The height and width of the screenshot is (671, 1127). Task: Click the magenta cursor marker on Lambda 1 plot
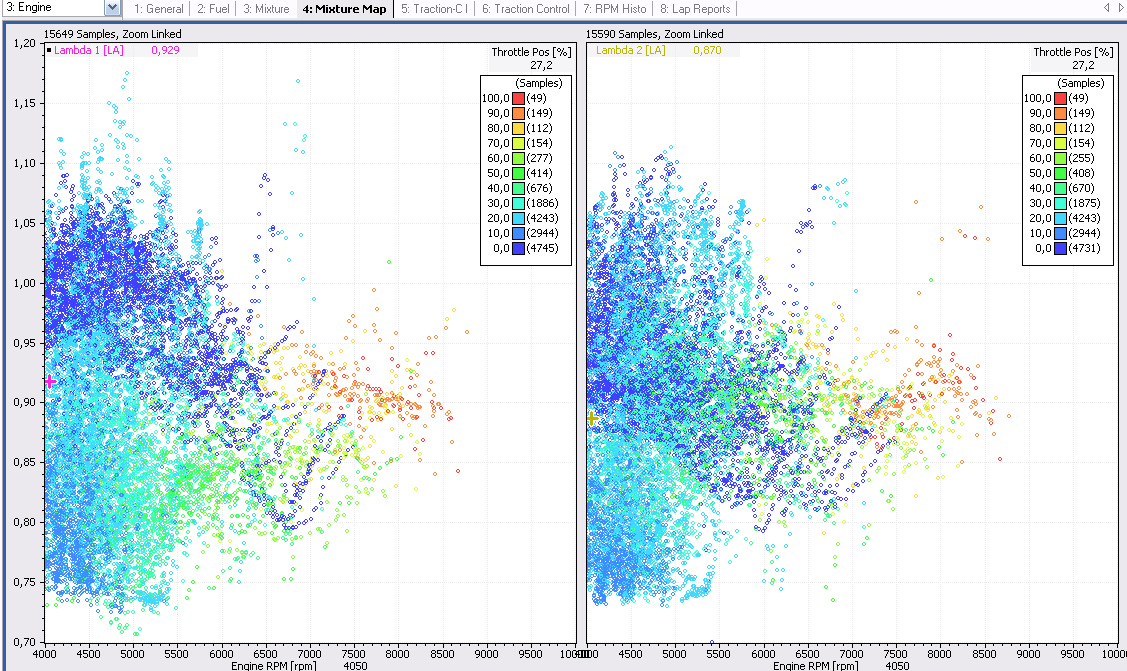click(x=49, y=381)
